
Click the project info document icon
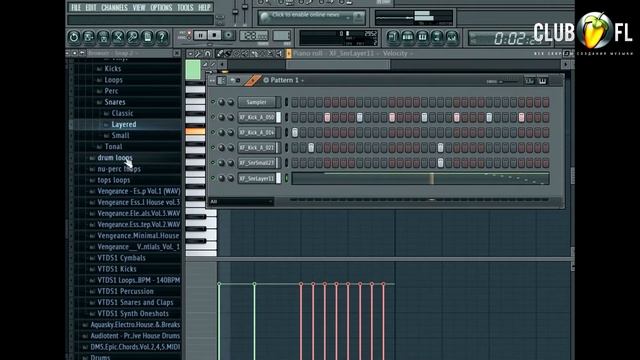[147, 37]
